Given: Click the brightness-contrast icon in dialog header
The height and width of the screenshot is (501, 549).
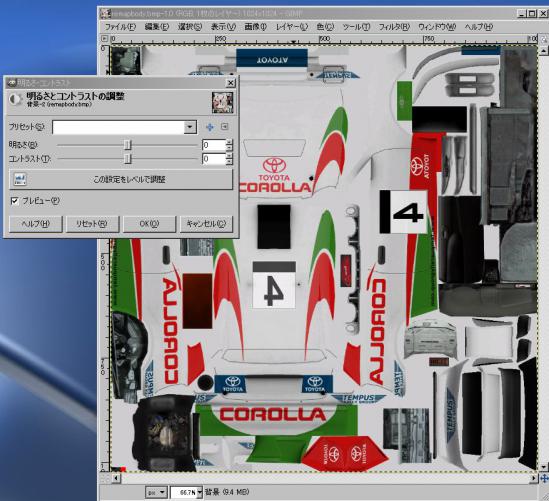Looking at the screenshot, I should pyautogui.click(x=15, y=99).
